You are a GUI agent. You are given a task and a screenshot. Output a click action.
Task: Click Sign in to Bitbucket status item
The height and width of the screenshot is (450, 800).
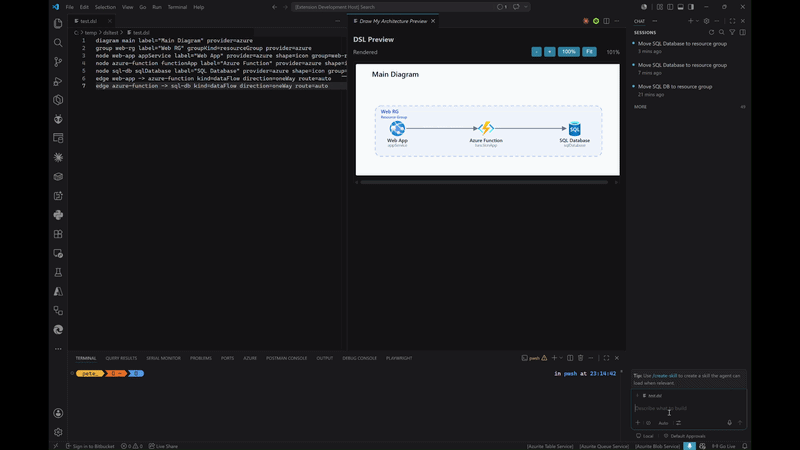(x=90, y=446)
